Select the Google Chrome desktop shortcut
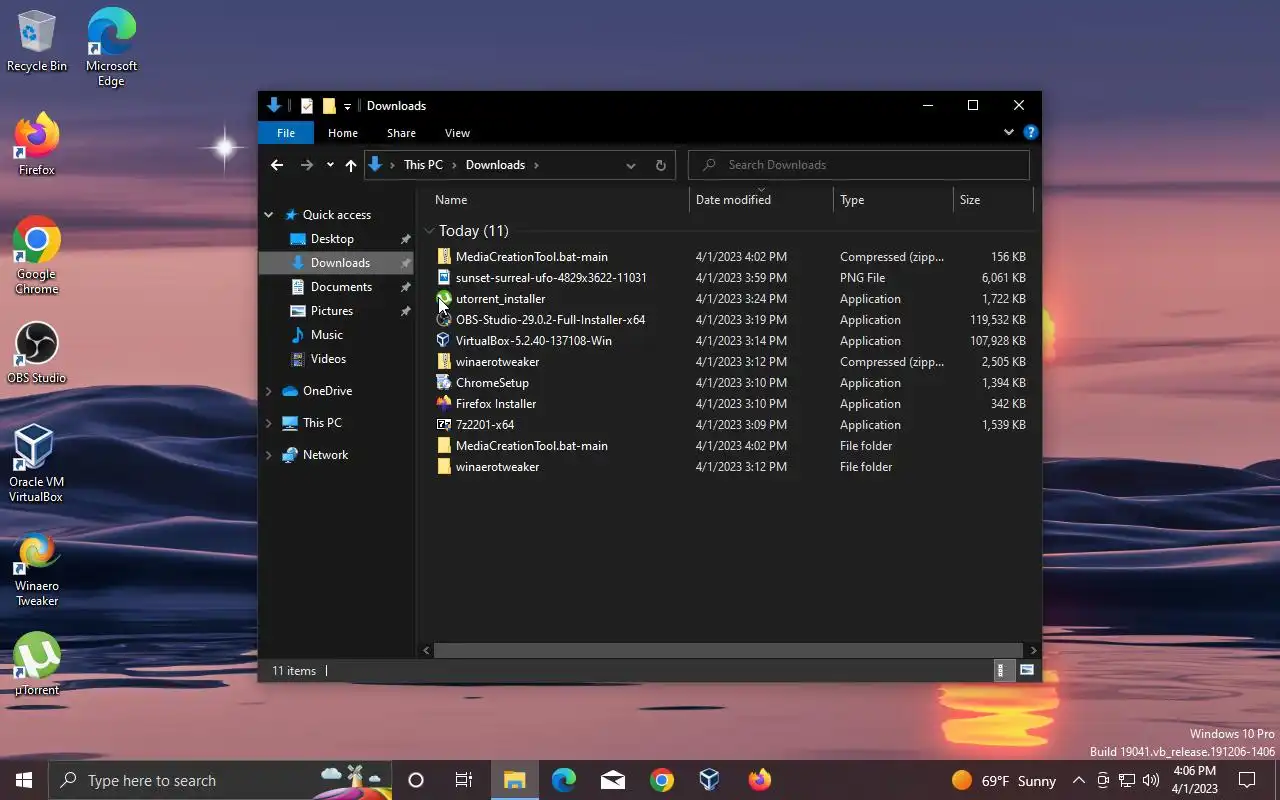The width and height of the screenshot is (1280, 800). [37, 256]
